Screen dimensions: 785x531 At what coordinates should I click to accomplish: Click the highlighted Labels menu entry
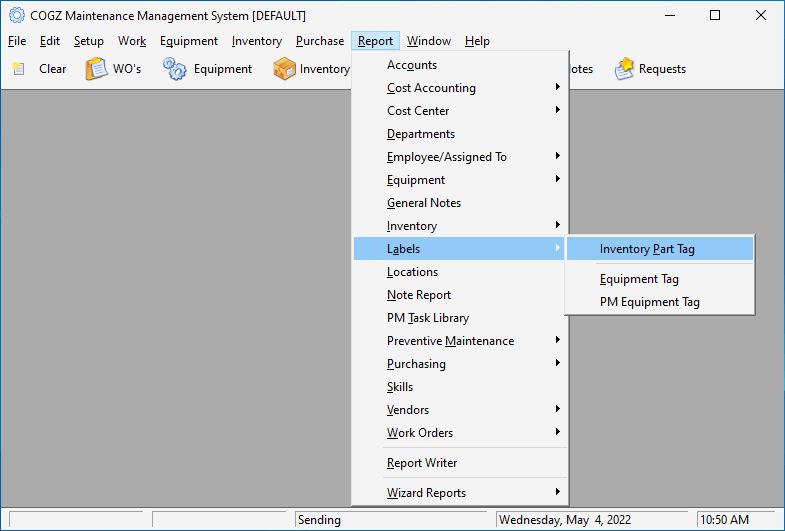460,249
